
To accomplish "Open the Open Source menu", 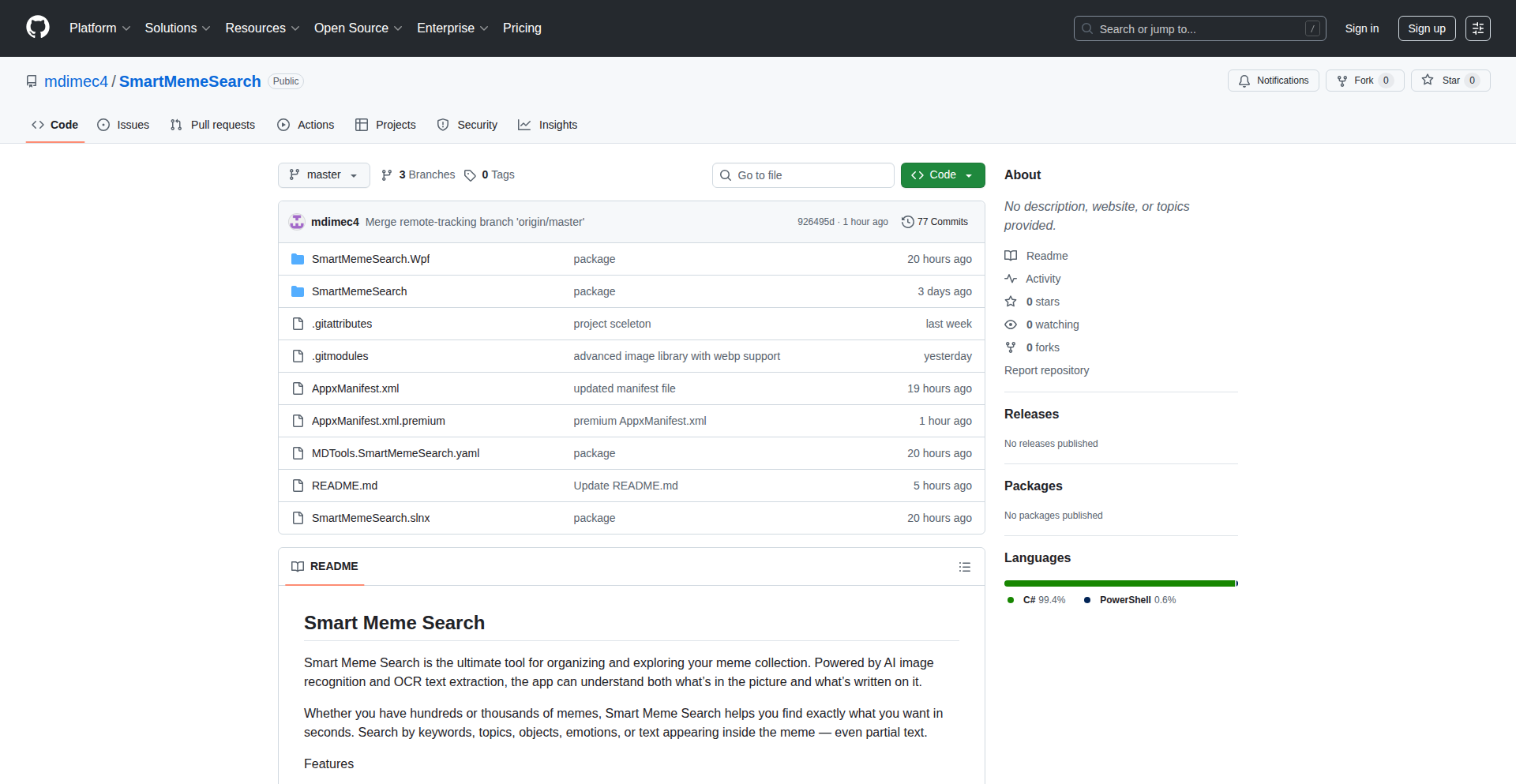I will point(358,28).
